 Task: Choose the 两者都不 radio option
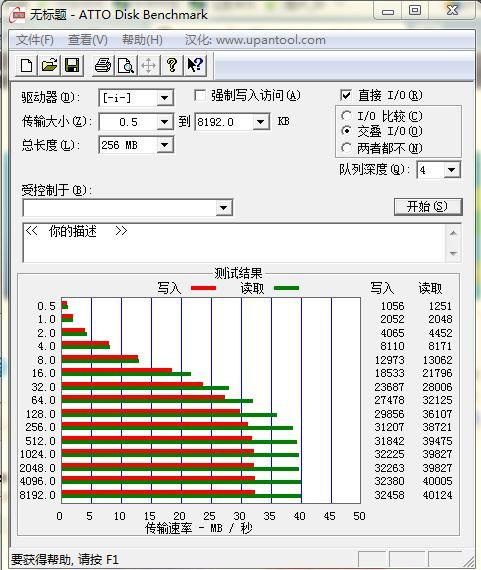pyautogui.click(x=346, y=148)
